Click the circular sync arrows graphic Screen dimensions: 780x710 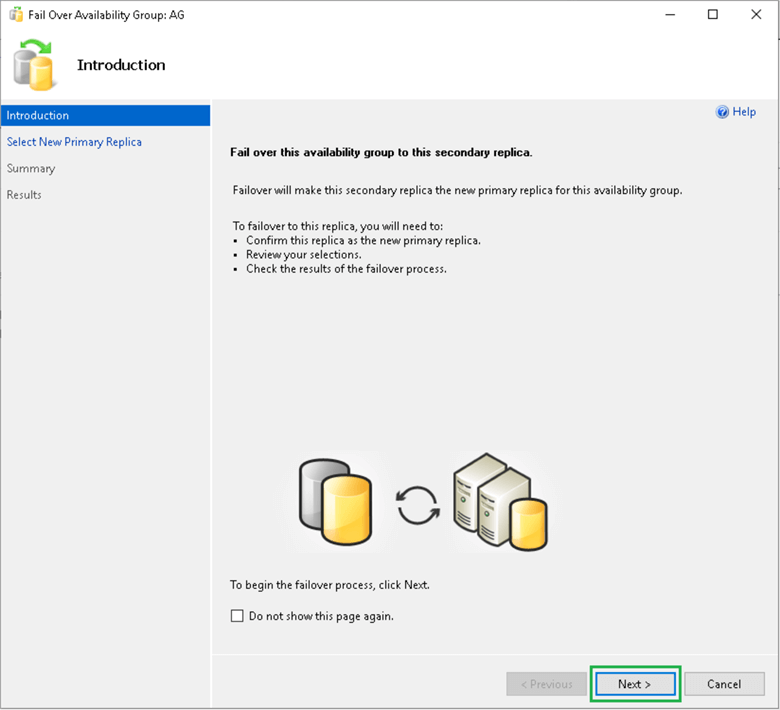418,505
